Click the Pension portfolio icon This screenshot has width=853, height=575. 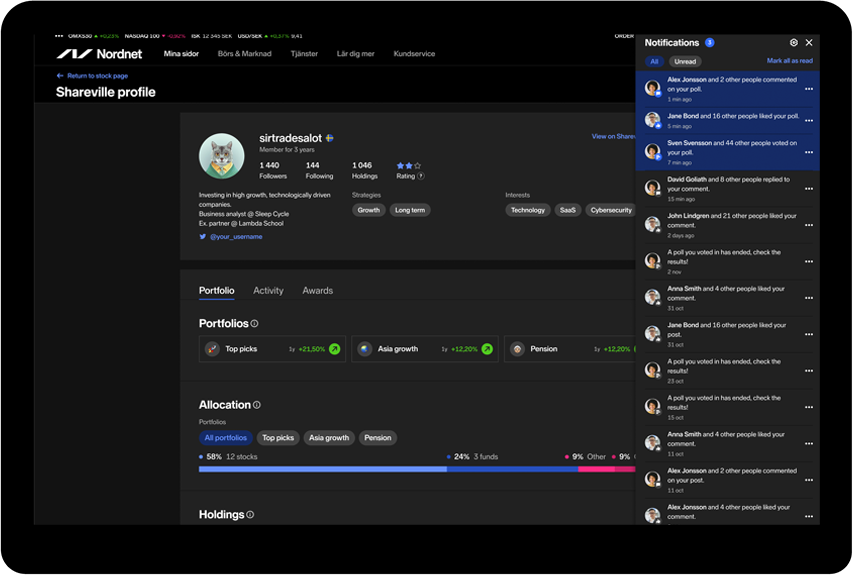click(517, 349)
